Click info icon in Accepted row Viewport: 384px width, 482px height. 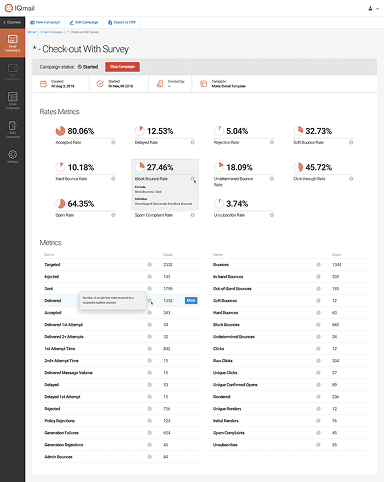tap(150, 313)
